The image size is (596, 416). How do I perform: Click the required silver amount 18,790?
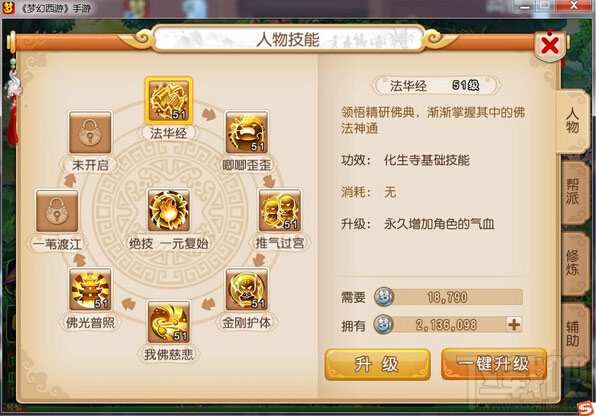tap(448, 297)
